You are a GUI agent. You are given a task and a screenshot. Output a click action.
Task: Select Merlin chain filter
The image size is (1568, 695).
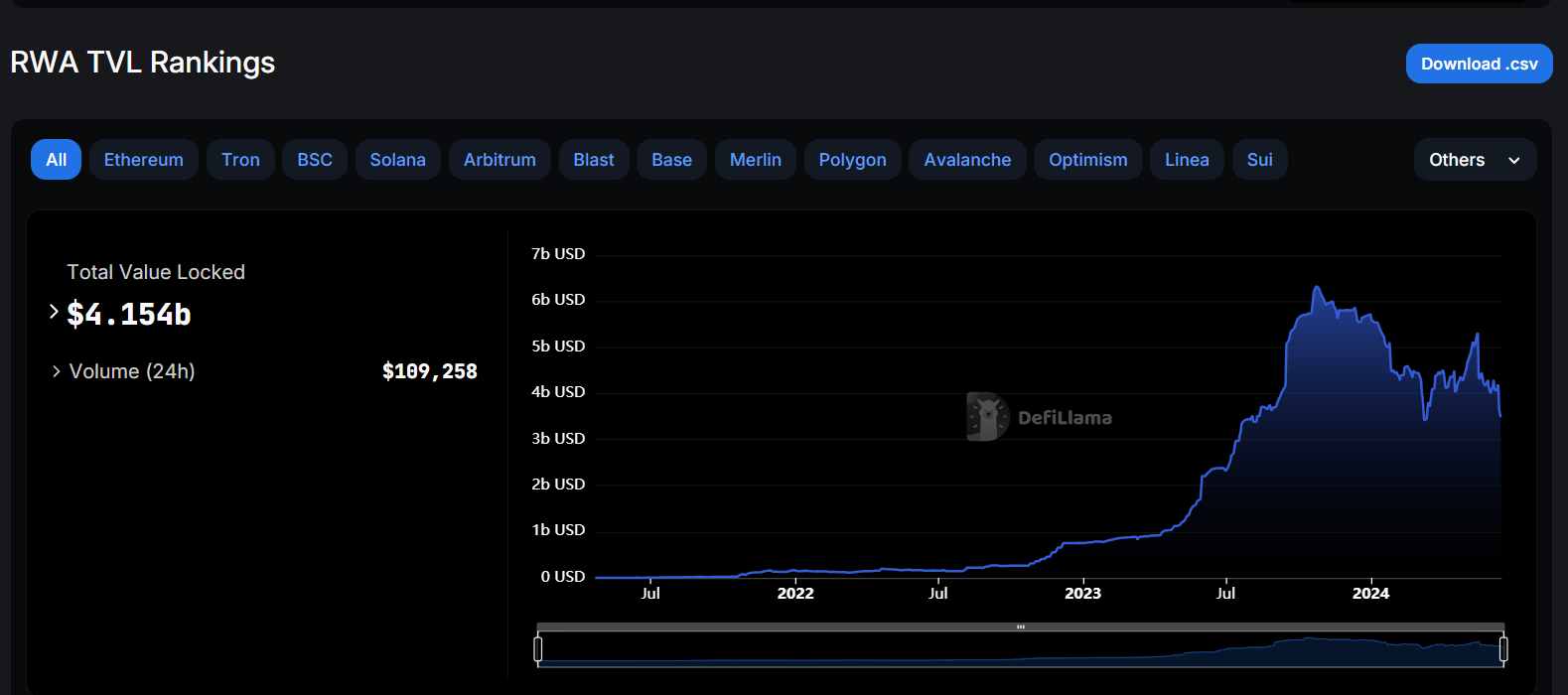[756, 160]
